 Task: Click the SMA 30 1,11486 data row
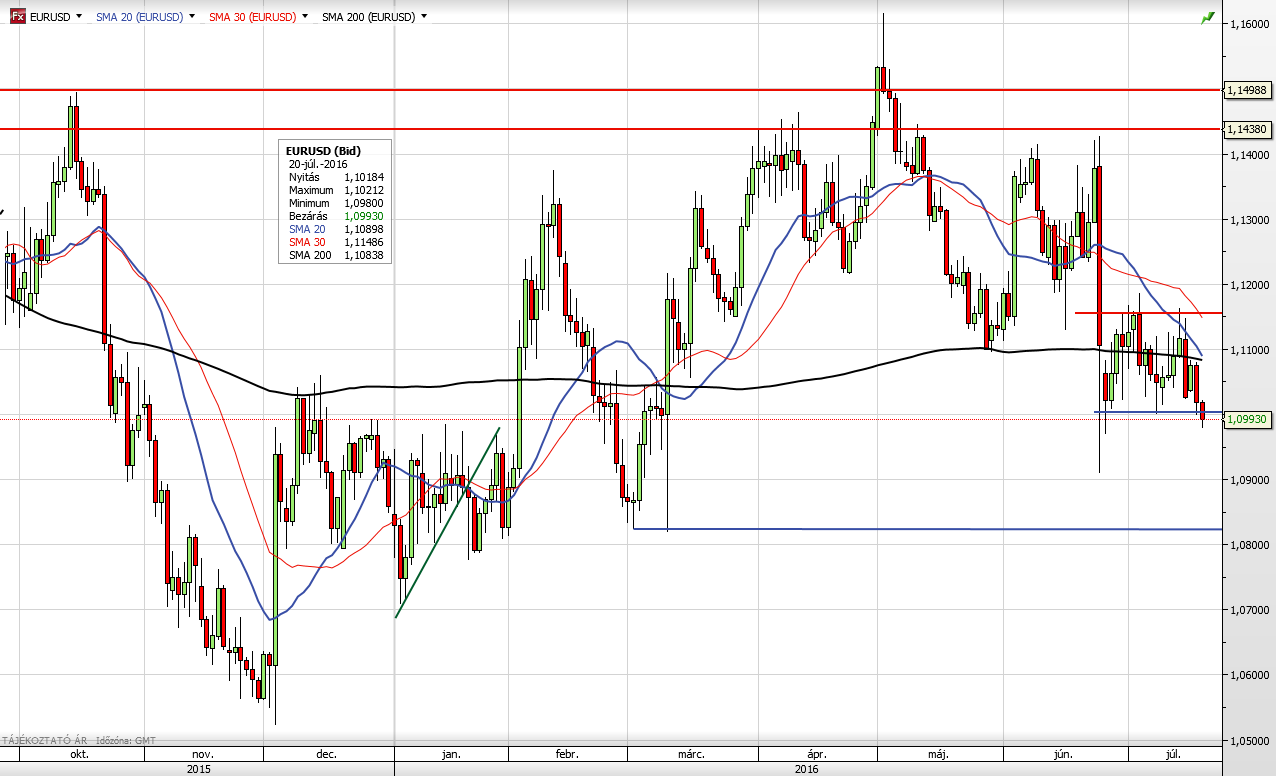pyautogui.click(x=336, y=242)
